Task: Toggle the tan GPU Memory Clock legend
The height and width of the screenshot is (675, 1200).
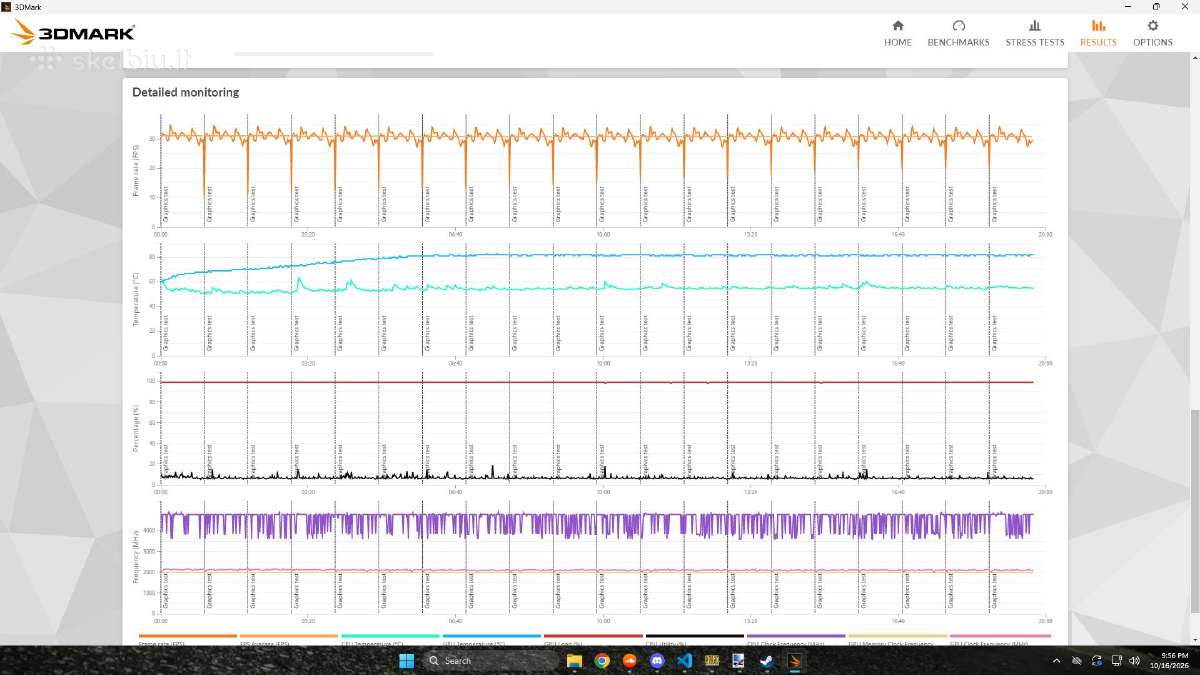Action: 897,640
